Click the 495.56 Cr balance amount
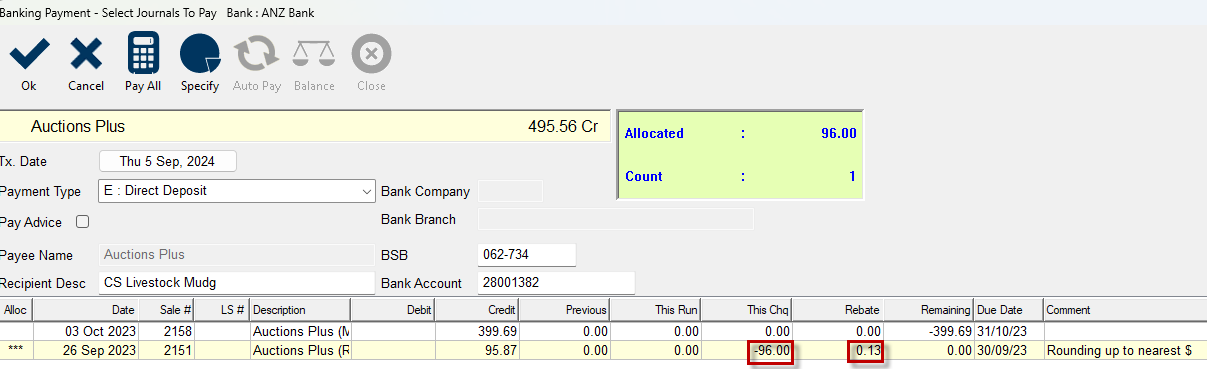Viewport: 1207px width, 369px height. pyautogui.click(x=563, y=127)
